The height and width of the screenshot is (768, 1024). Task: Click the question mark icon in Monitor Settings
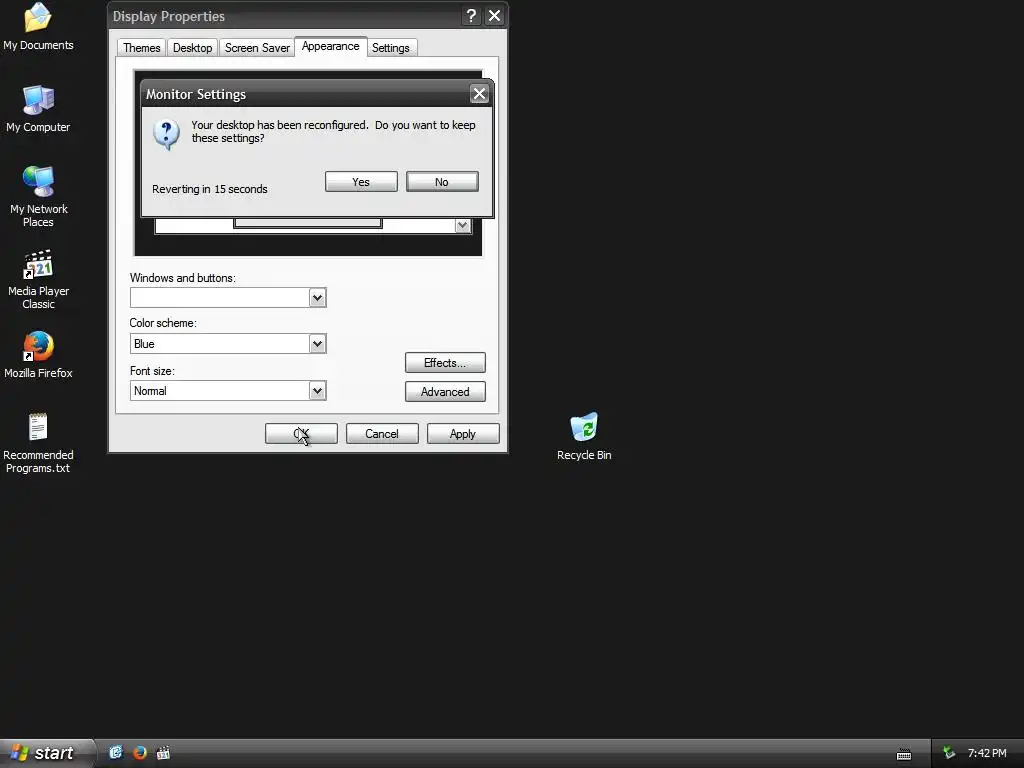pyautogui.click(x=166, y=134)
